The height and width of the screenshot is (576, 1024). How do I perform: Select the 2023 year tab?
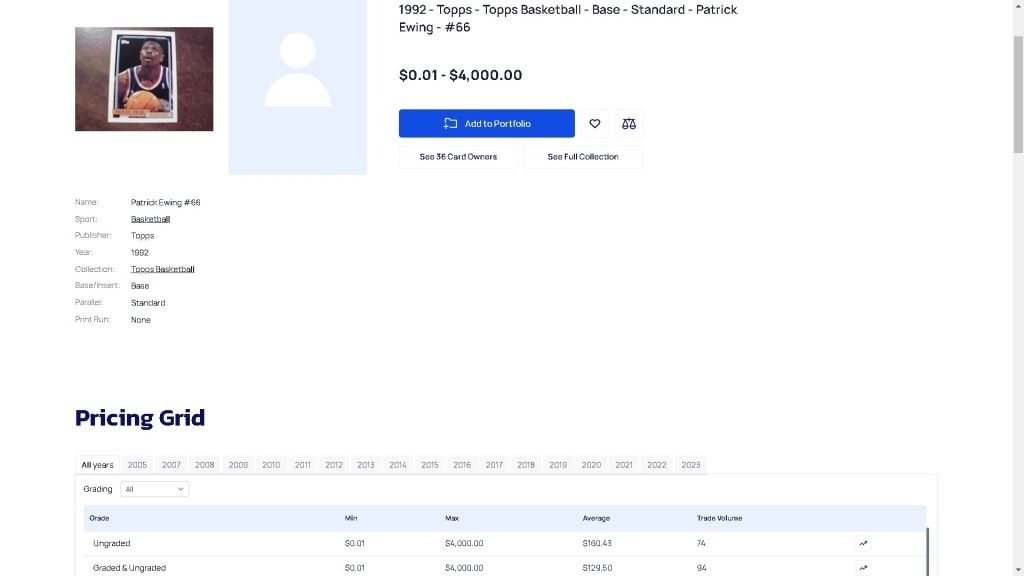[691, 465]
